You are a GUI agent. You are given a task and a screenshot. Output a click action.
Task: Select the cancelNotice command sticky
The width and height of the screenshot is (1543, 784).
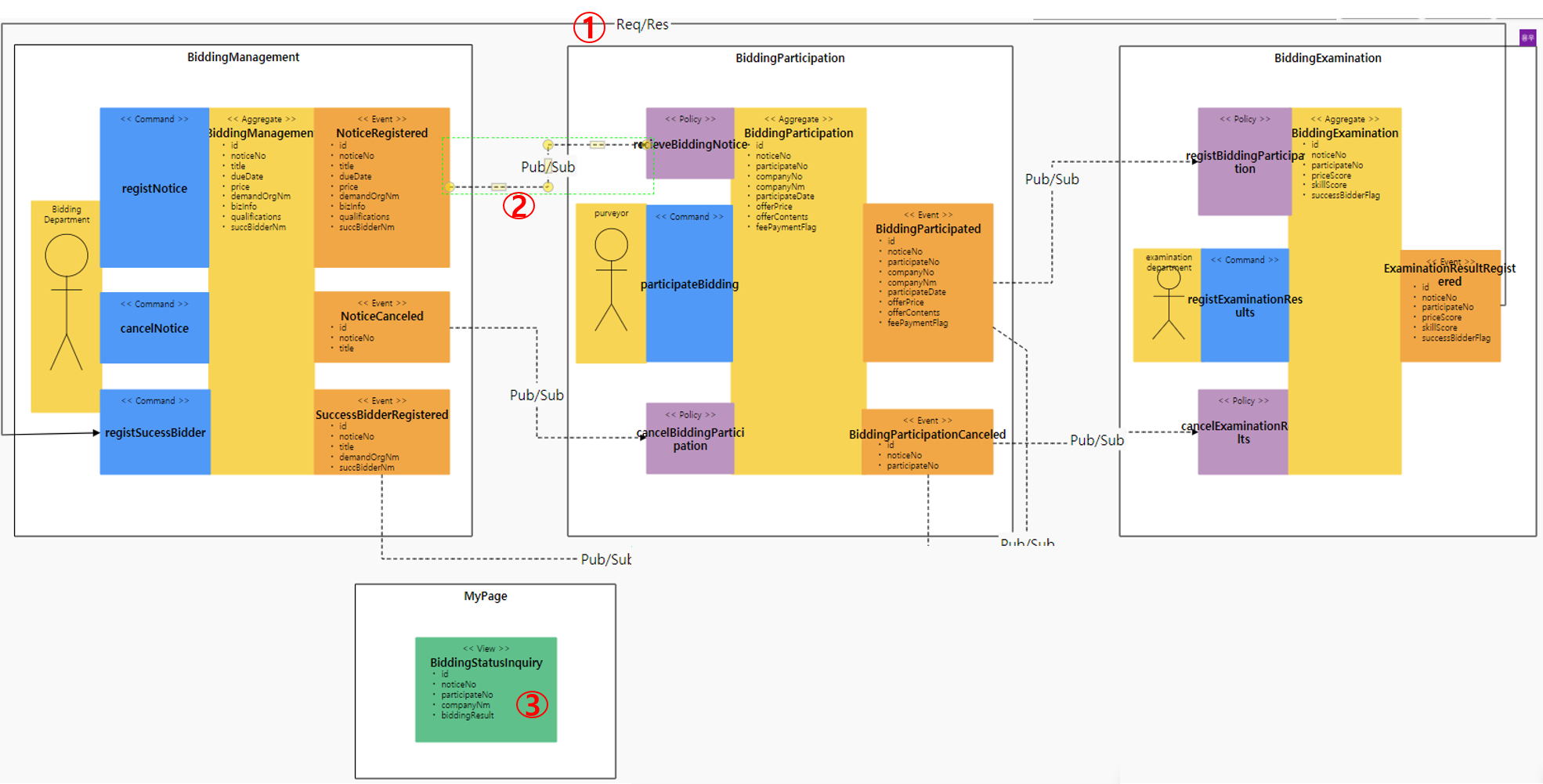click(x=154, y=327)
